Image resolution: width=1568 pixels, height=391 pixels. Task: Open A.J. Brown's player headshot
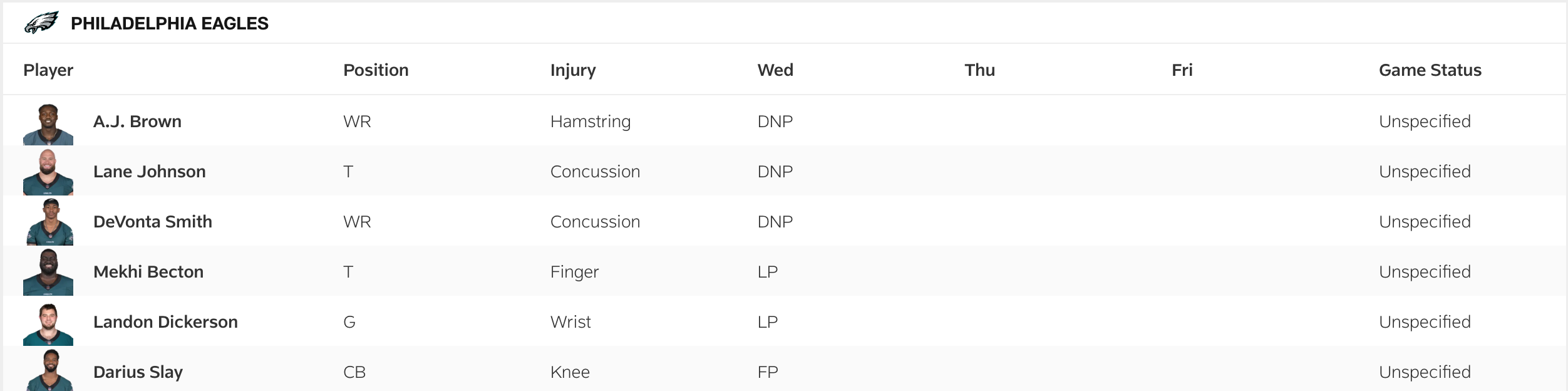pyautogui.click(x=48, y=124)
